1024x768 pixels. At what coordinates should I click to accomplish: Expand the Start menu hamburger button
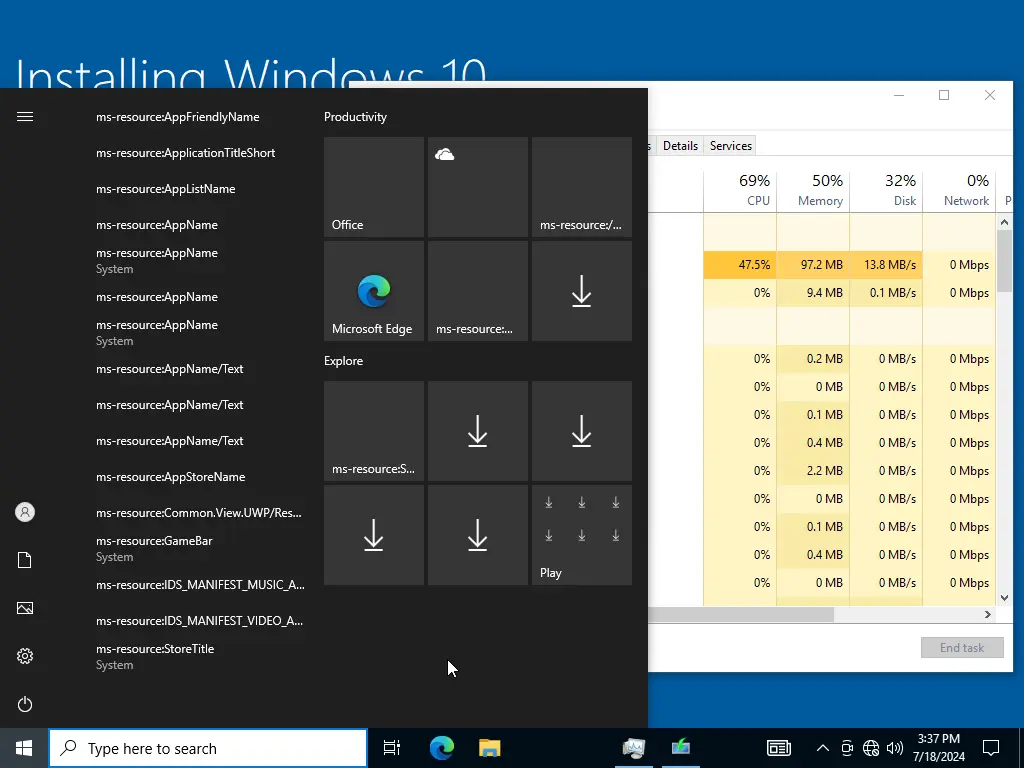(25, 117)
